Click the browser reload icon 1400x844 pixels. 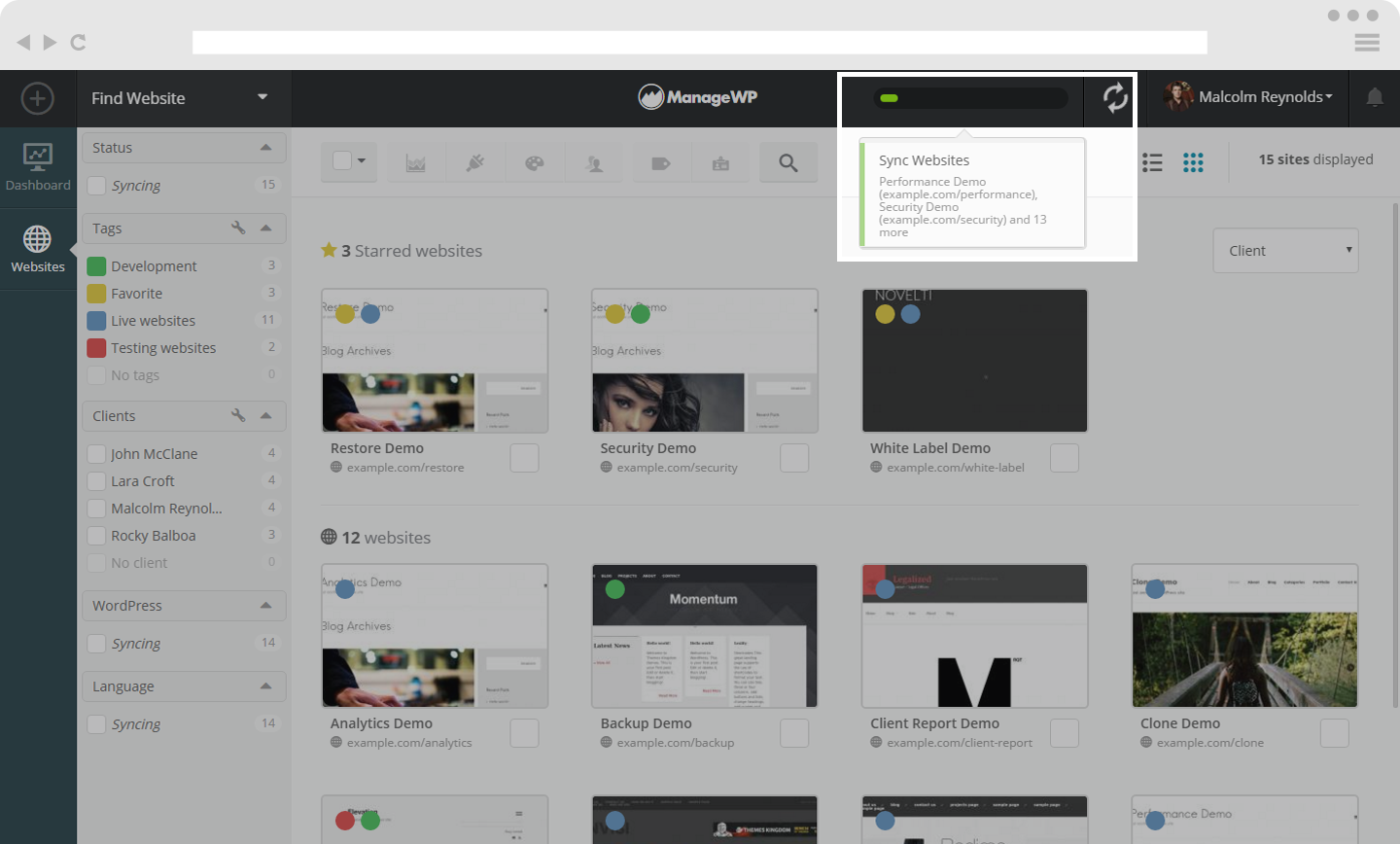79,42
